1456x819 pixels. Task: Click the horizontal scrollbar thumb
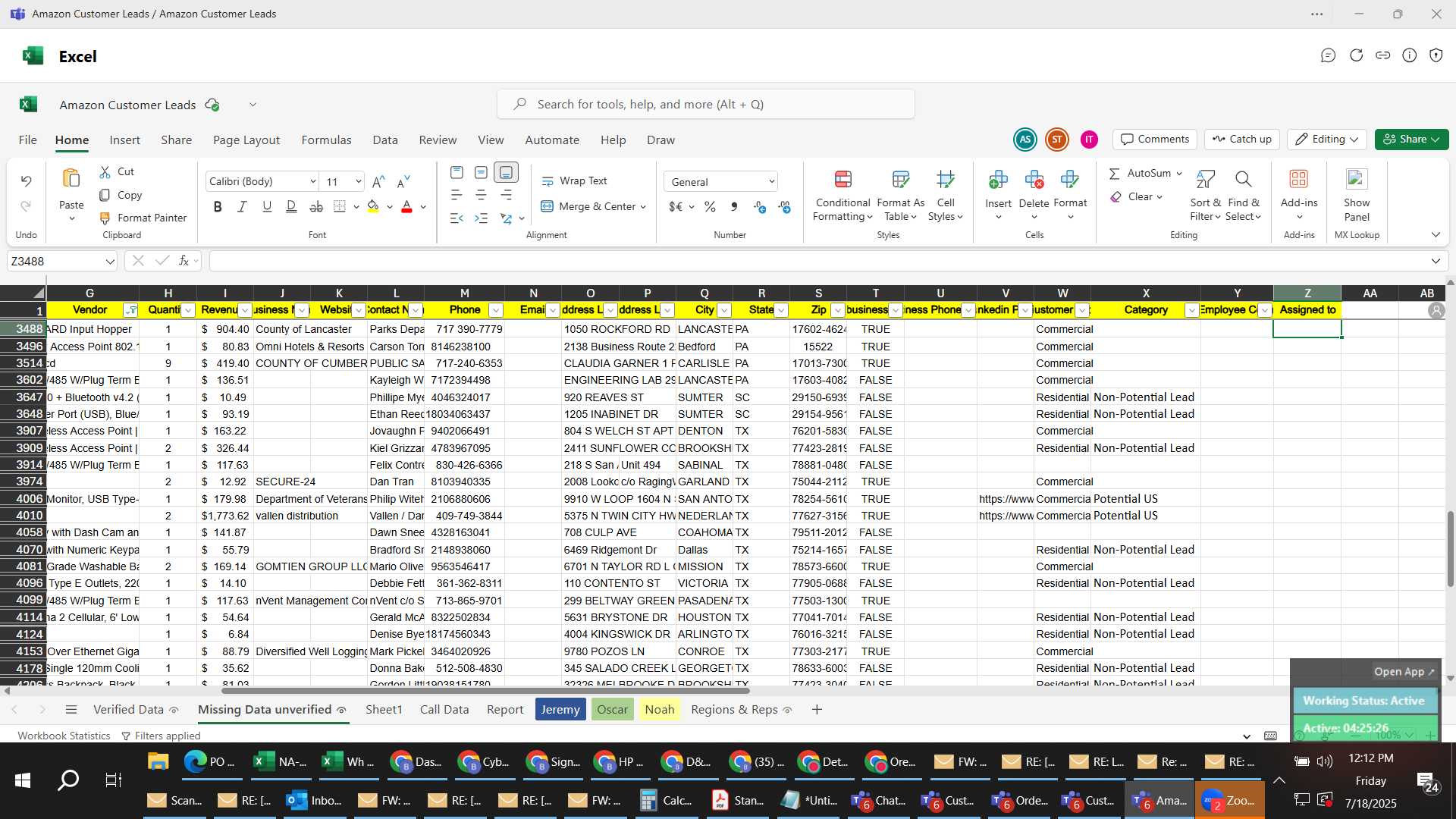tap(485, 691)
